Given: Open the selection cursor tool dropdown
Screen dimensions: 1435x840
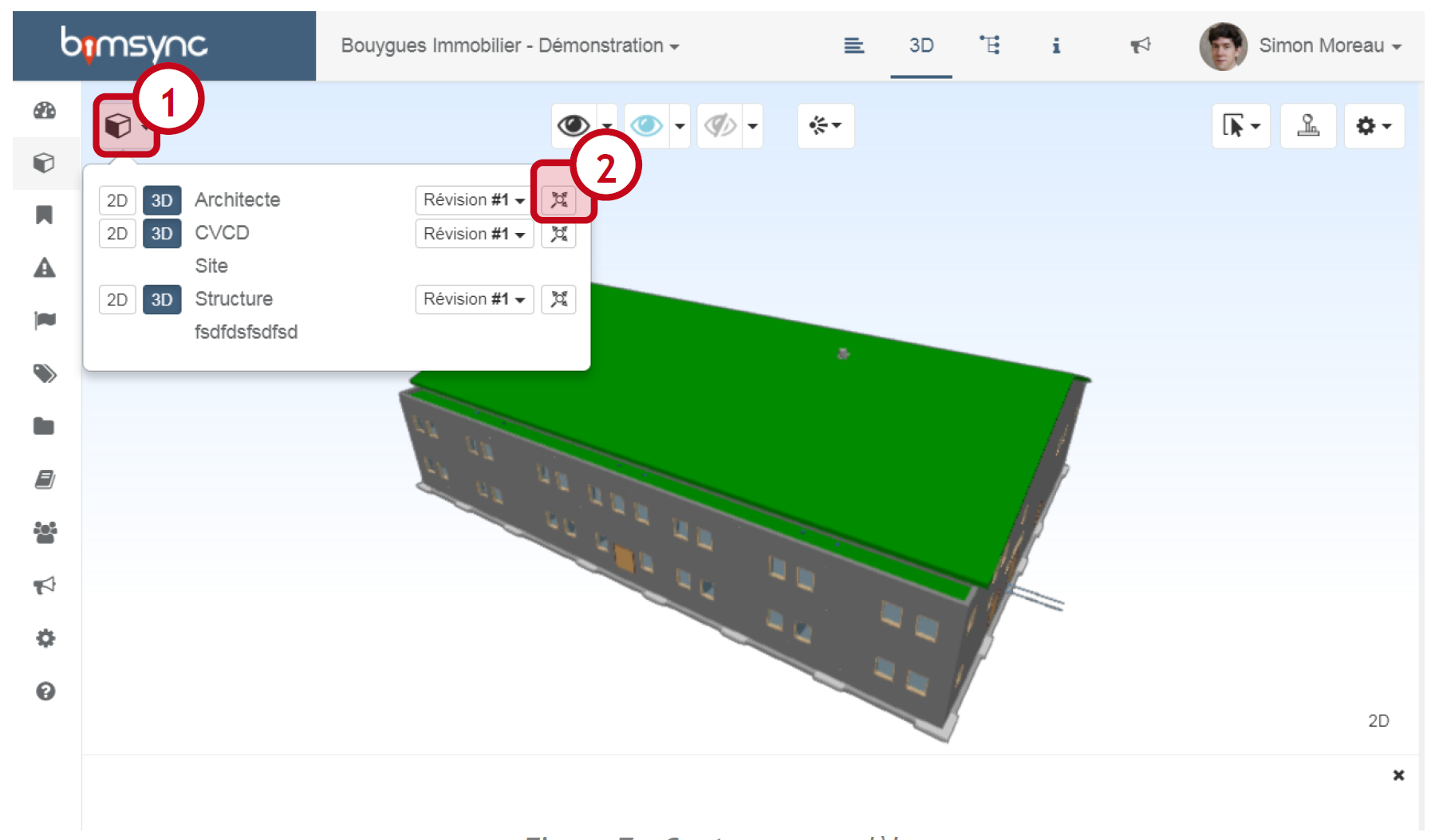Looking at the screenshot, I should tap(1241, 125).
